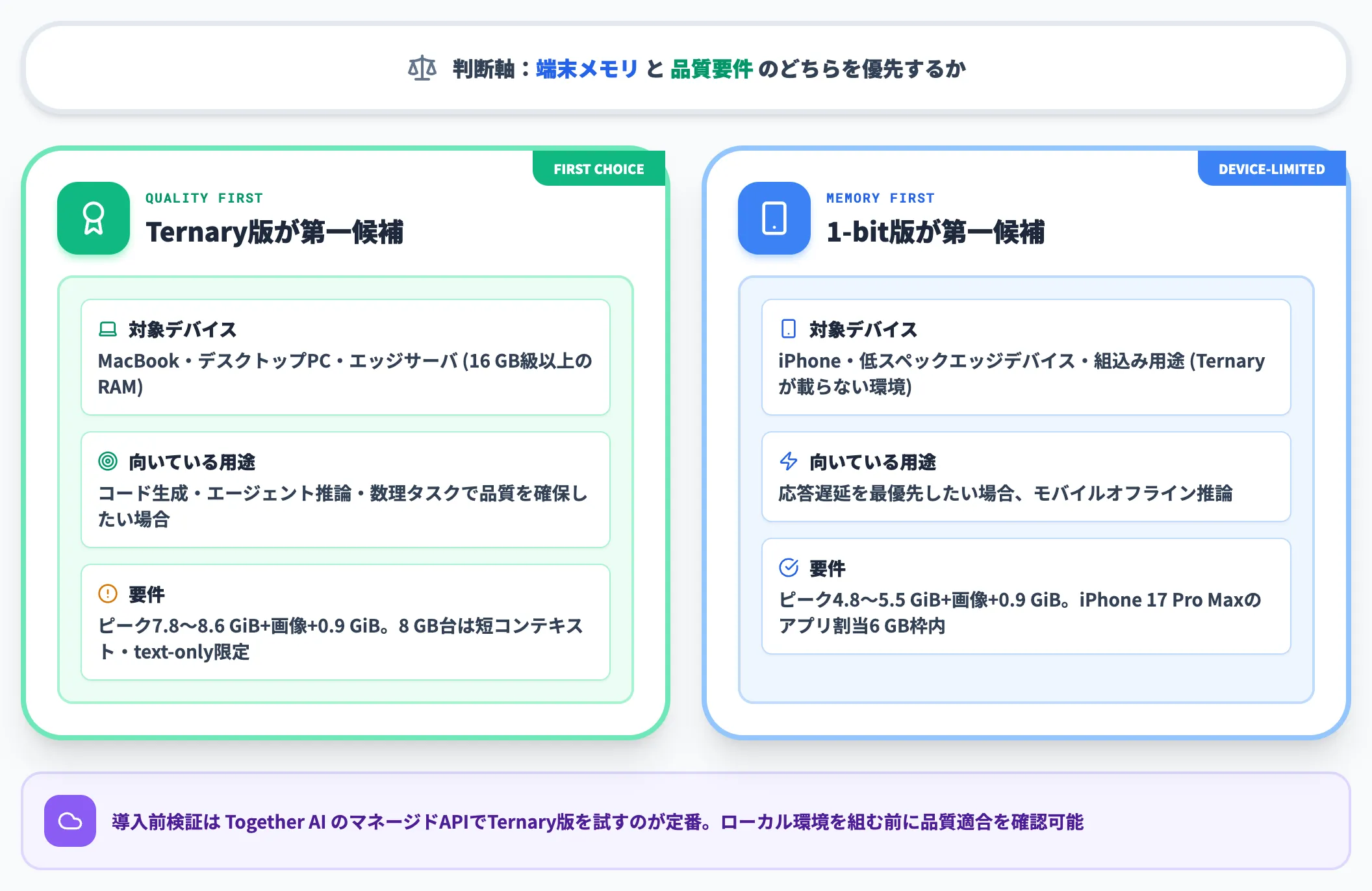Click the 向いている用途 heading in 1-bit card
The height and width of the screenshot is (891, 1372).
(x=872, y=462)
